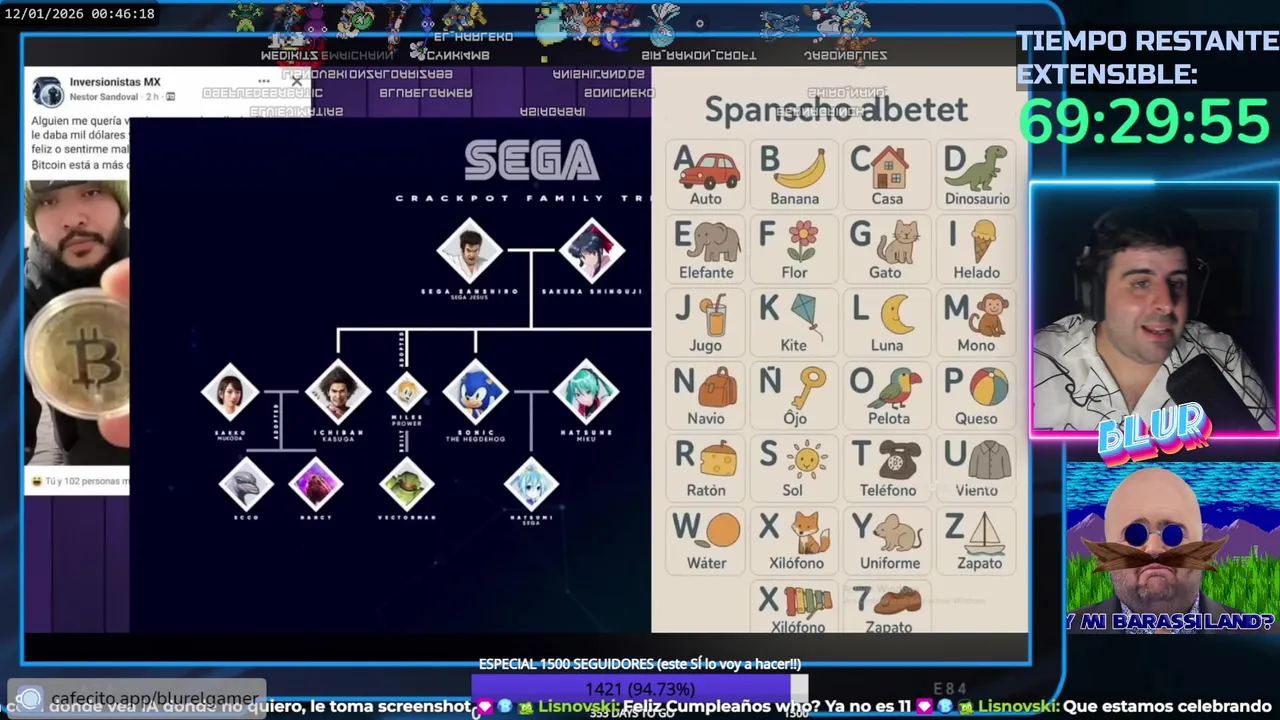
Task: Click the red car Auto tile
Action: click(x=705, y=175)
